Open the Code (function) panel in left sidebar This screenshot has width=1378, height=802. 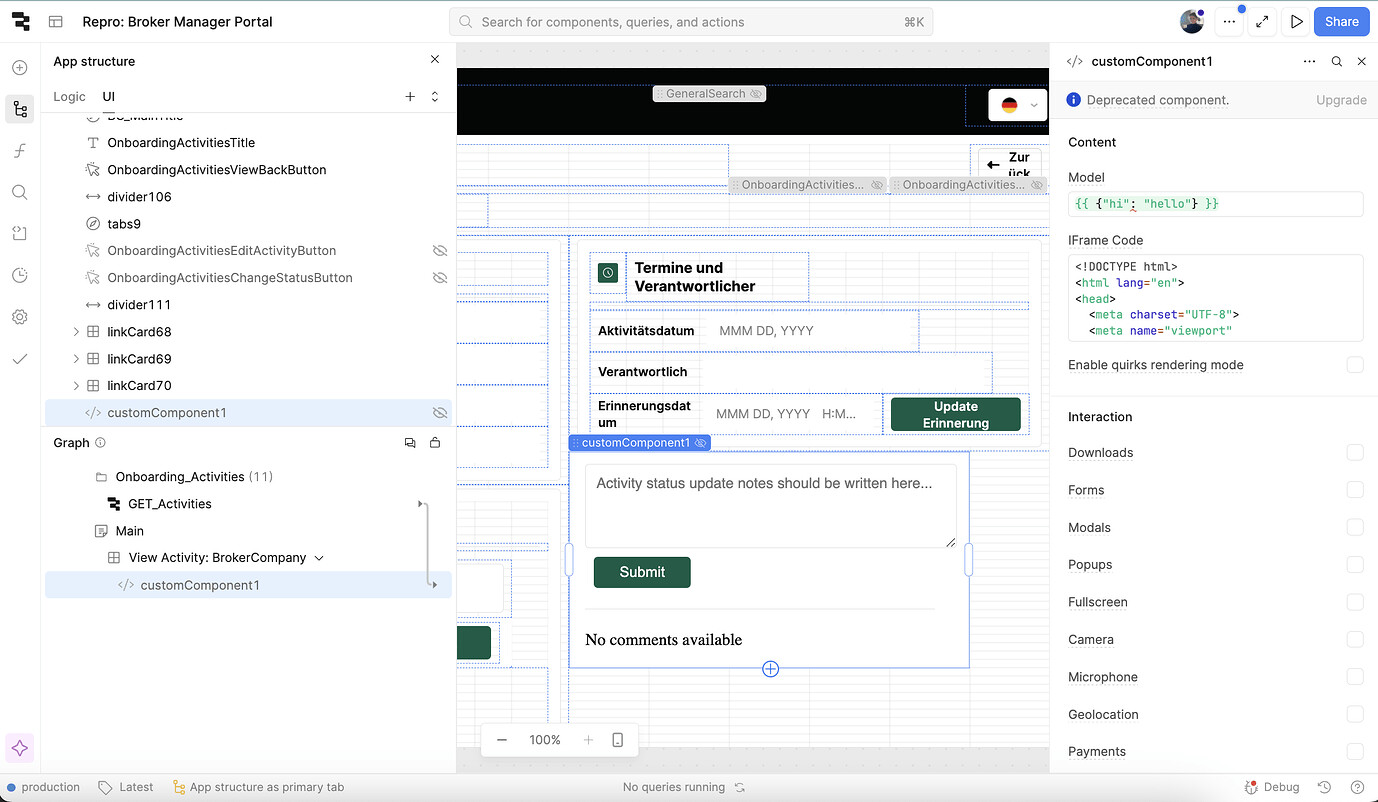(20, 151)
